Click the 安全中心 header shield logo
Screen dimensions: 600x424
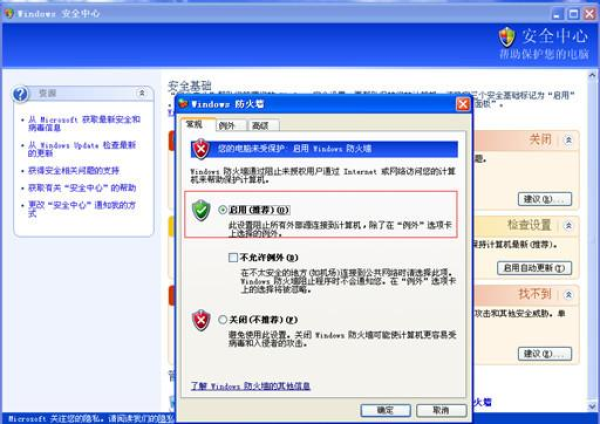[507, 38]
